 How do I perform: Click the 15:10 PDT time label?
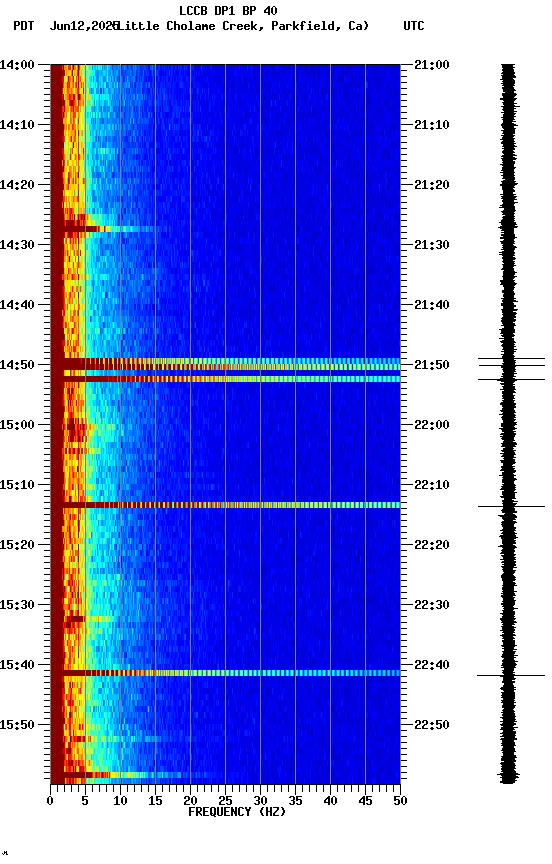click(x=17, y=485)
